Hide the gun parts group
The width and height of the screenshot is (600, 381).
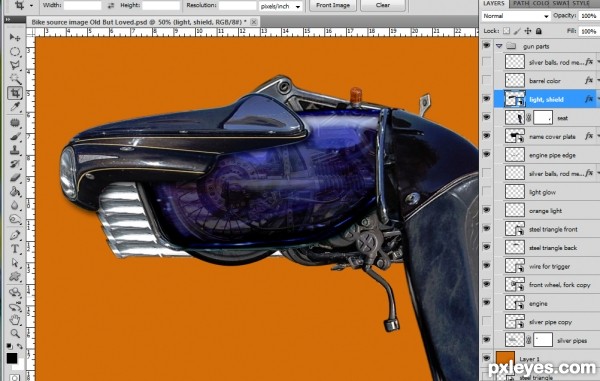pos(486,46)
